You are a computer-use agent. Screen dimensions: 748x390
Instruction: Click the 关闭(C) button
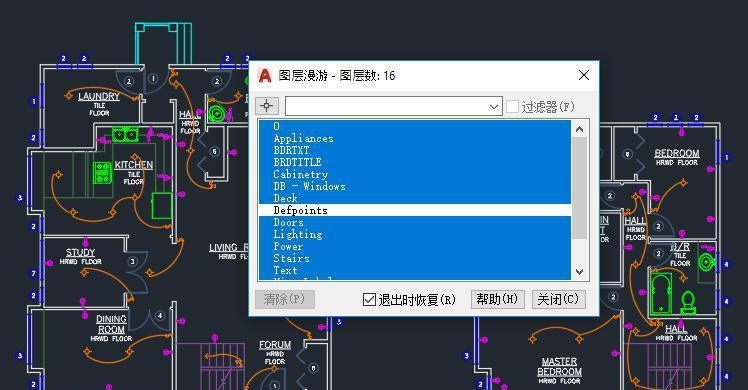pos(558,299)
